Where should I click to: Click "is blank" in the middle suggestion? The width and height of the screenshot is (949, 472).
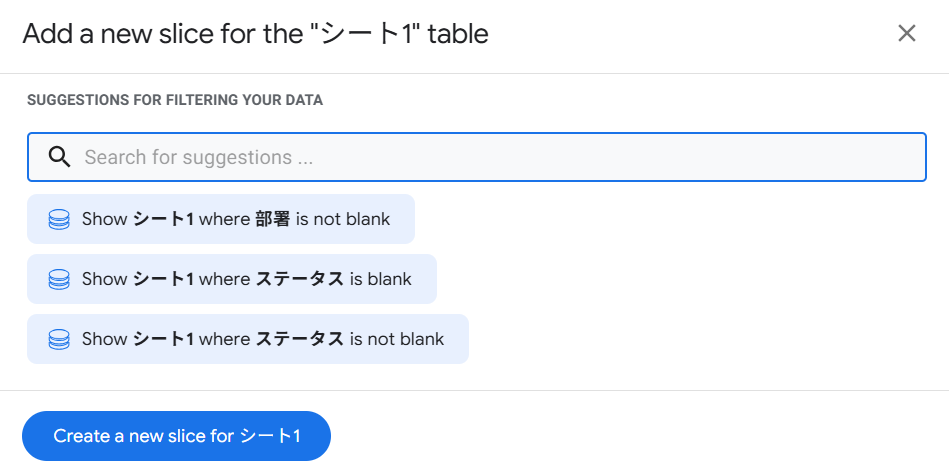(x=380, y=279)
